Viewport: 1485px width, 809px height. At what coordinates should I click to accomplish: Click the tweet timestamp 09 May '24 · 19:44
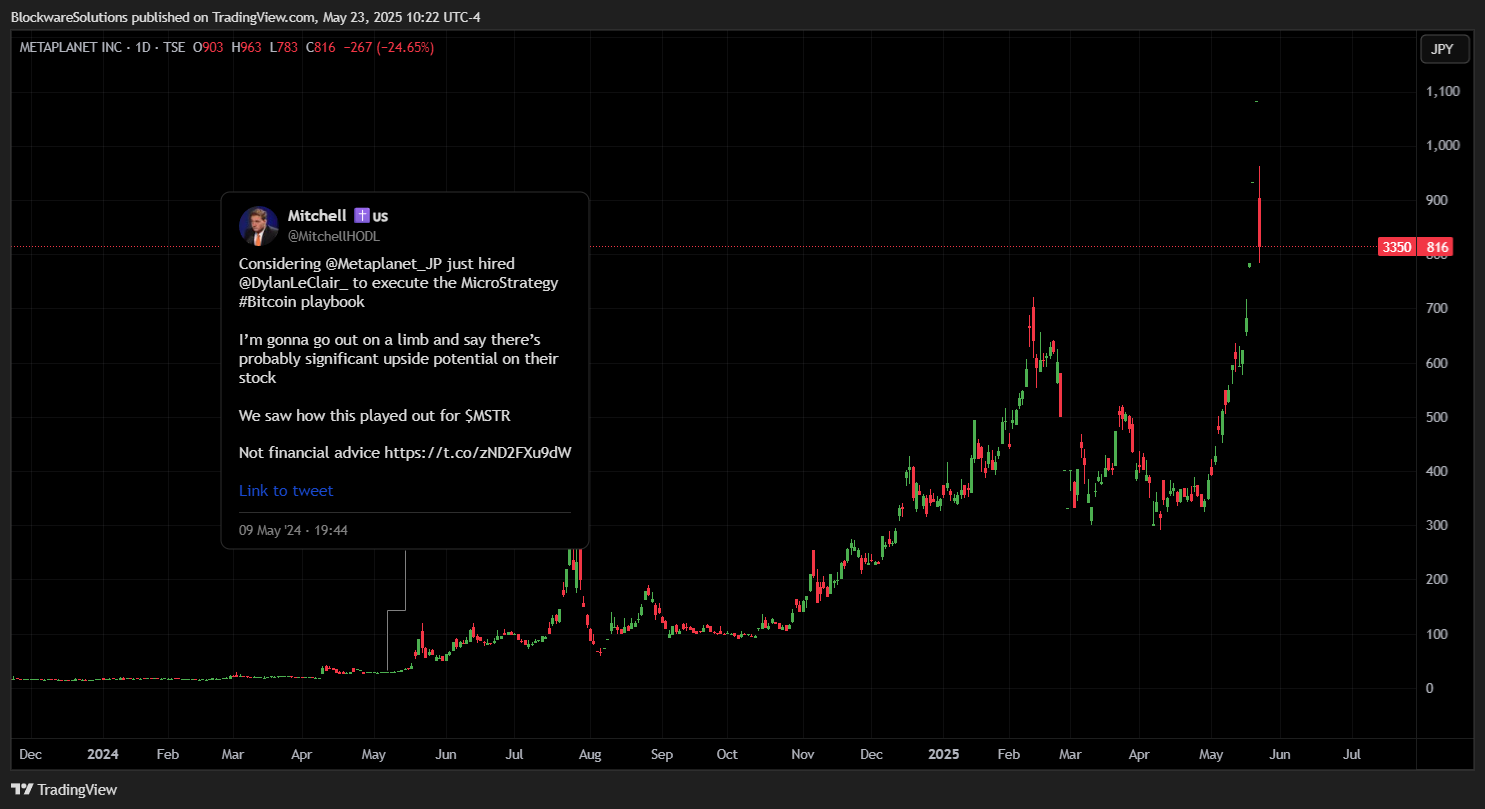(x=293, y=530)
